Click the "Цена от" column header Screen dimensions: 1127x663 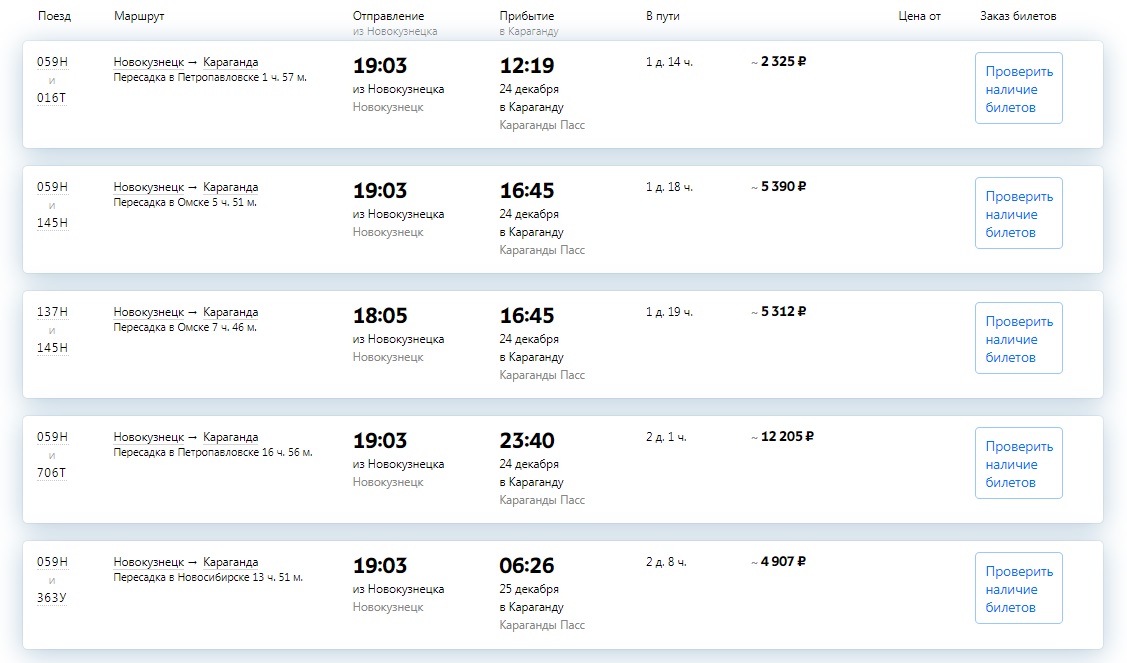[x=919, y=17]
